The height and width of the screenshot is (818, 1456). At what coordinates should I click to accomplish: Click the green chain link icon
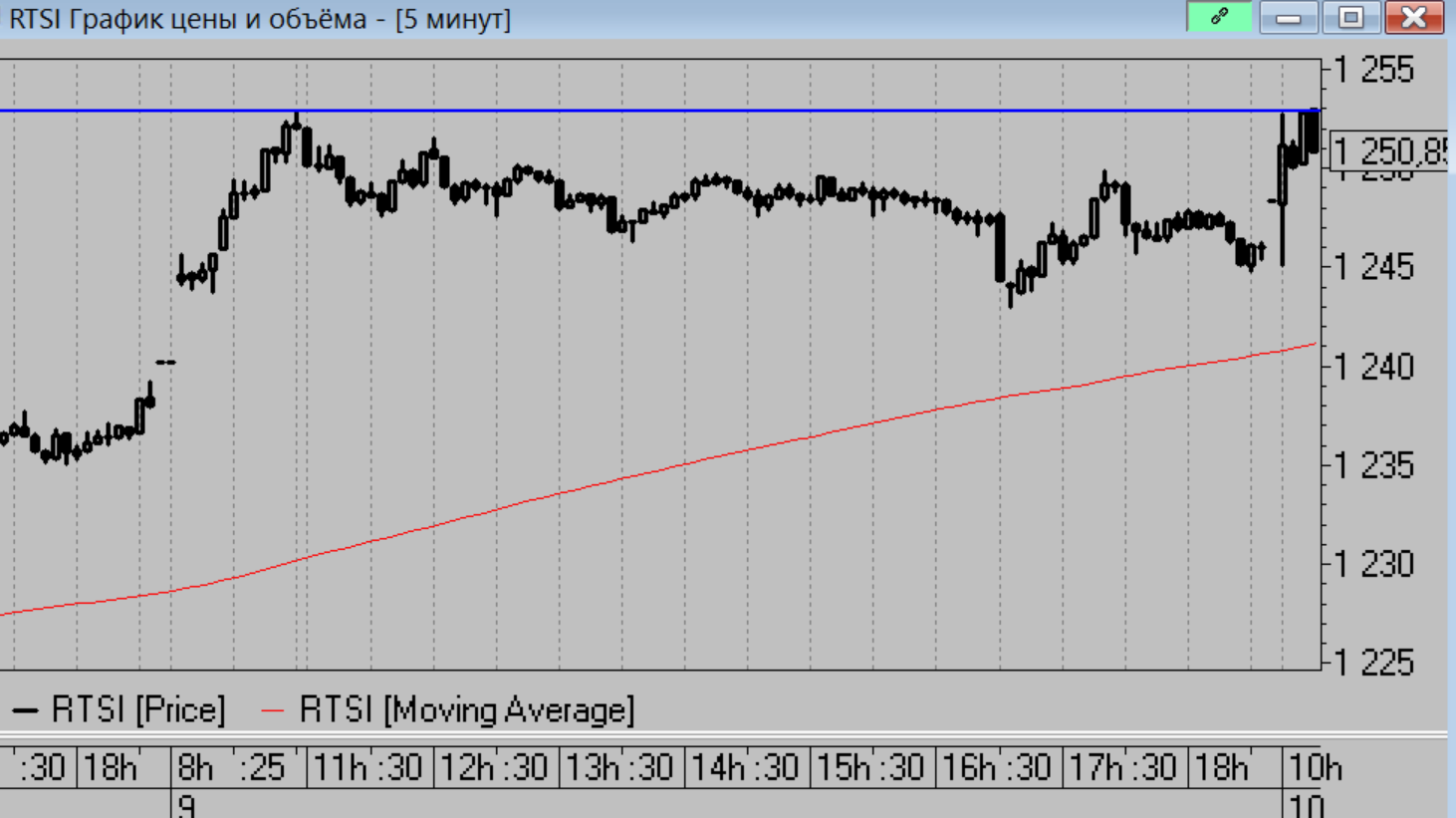point(1219,17)
